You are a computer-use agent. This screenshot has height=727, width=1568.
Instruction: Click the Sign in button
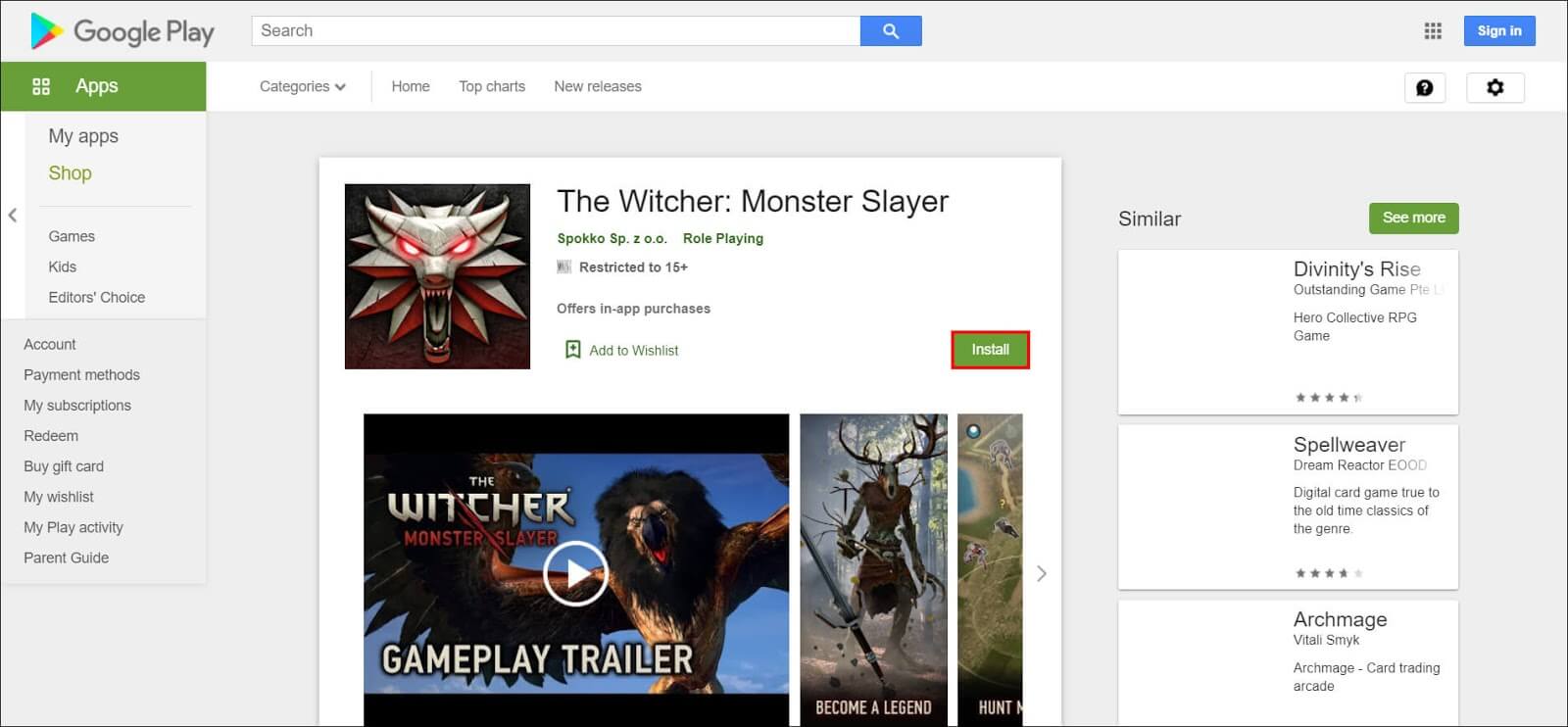pyautogui.click(x=1499, y=31)
